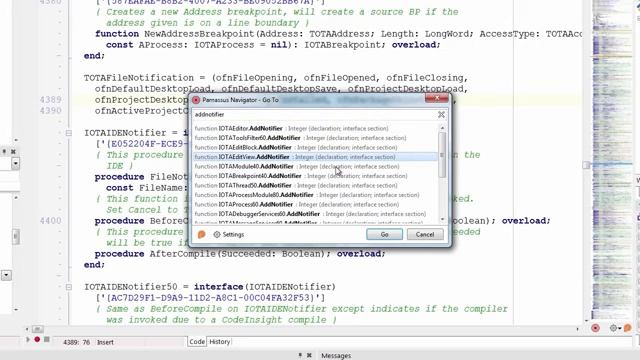Open the lower-left panel dropdown arrow
This screenshot has height=360, width=640.
coord(6,275)
